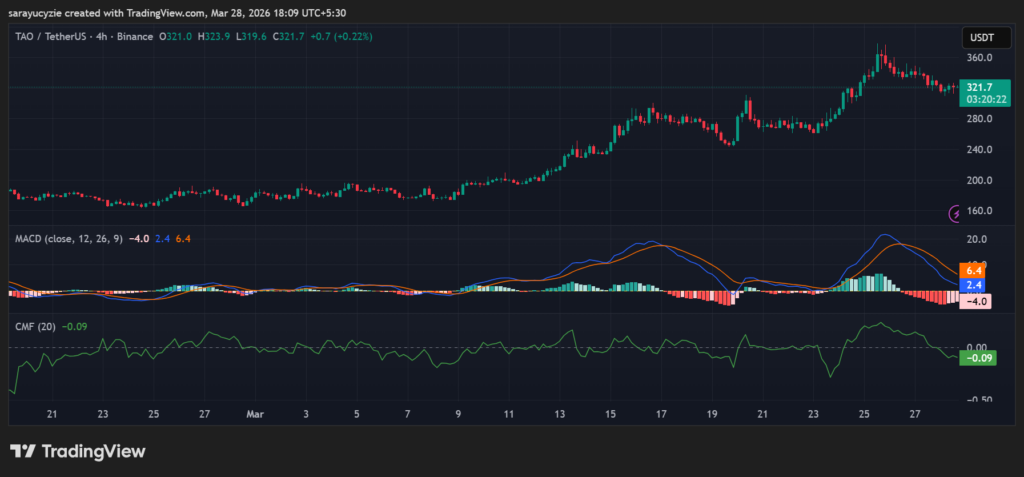Click the orange 6.4 MACD signal tag

coord(974,271)
